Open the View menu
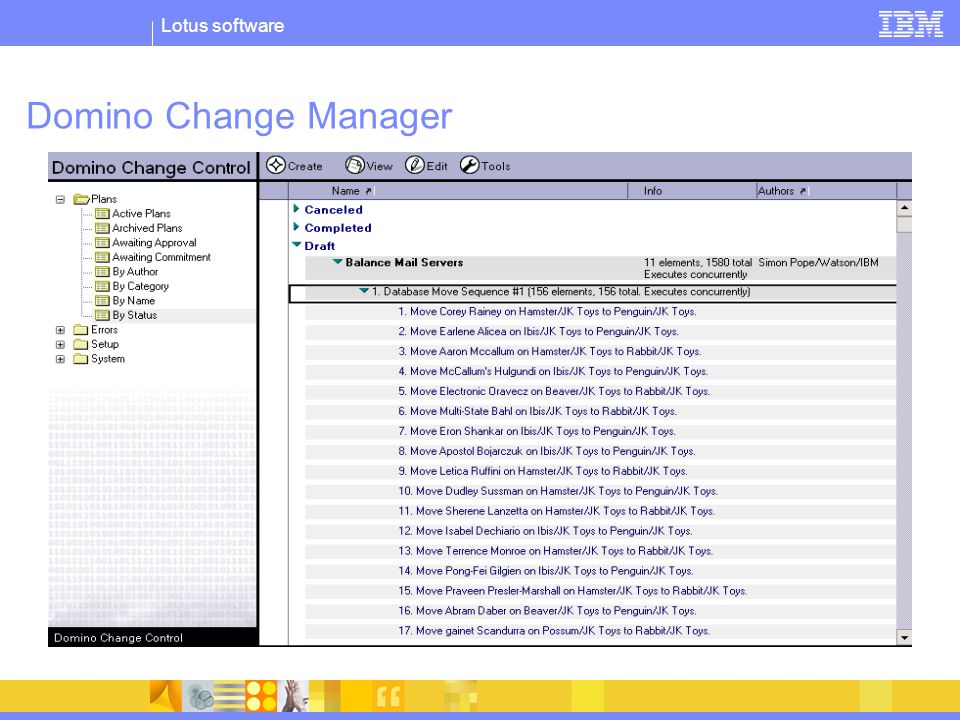 pos(369,165)
